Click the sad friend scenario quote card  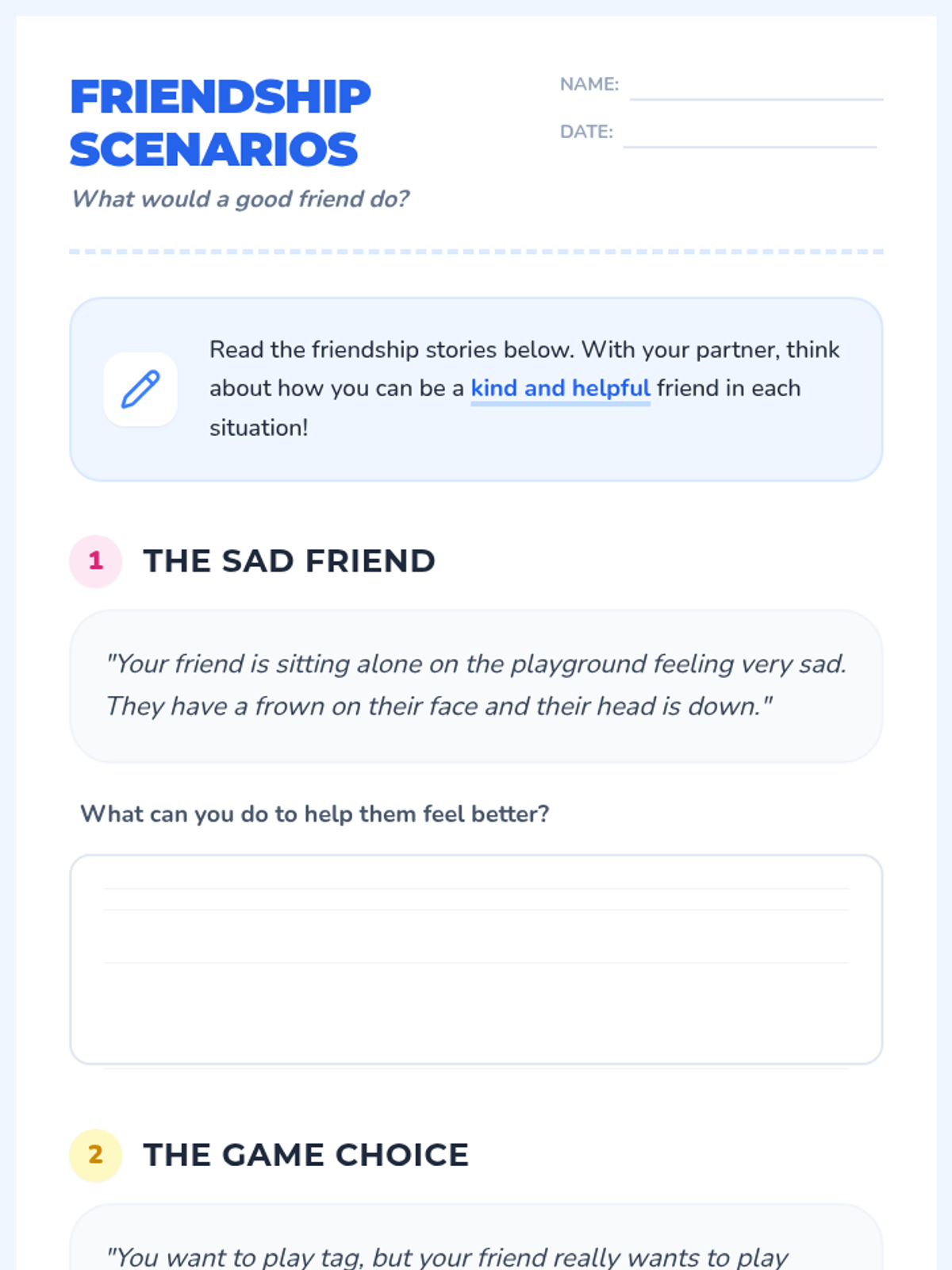(x=476, y=686)
